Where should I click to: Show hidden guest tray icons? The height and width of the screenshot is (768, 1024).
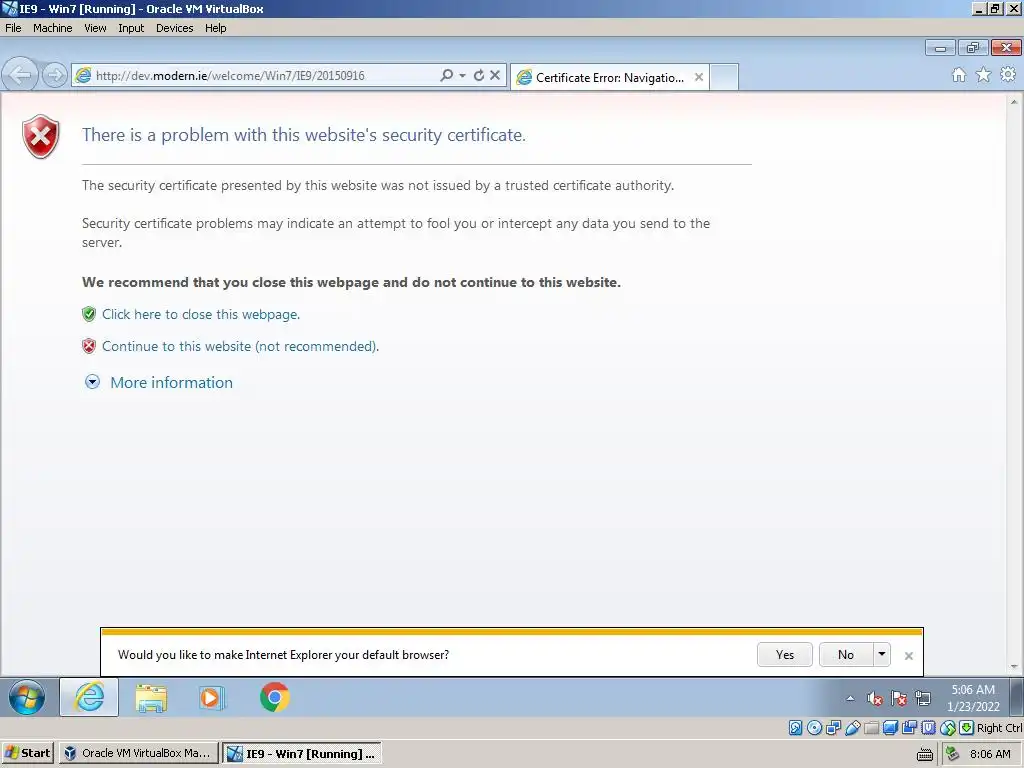coord(850,699)
